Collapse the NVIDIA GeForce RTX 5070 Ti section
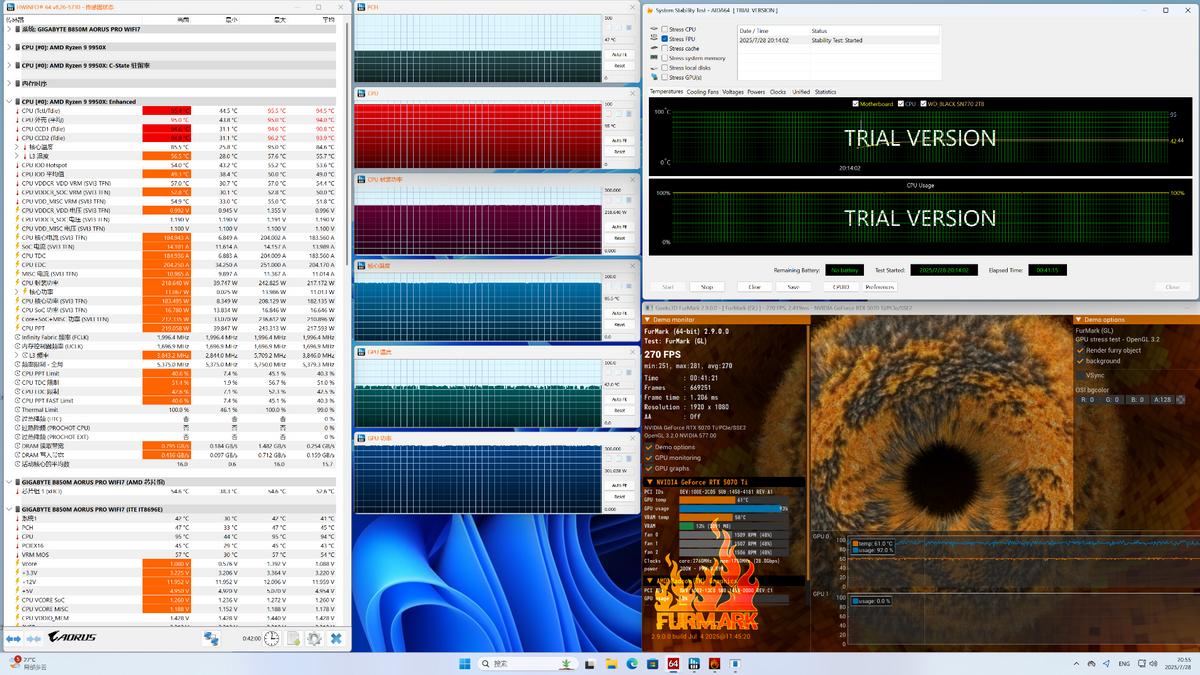The width and height of the screenshot is (1200, 675). [x=649, y=482]
